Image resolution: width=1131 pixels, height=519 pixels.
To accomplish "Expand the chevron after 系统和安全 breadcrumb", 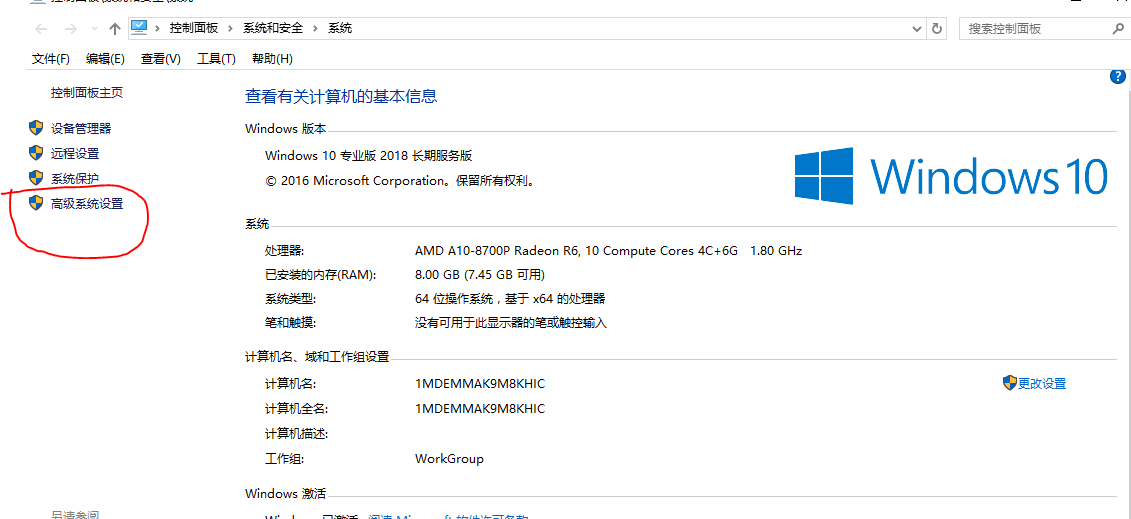I will 316,29.
